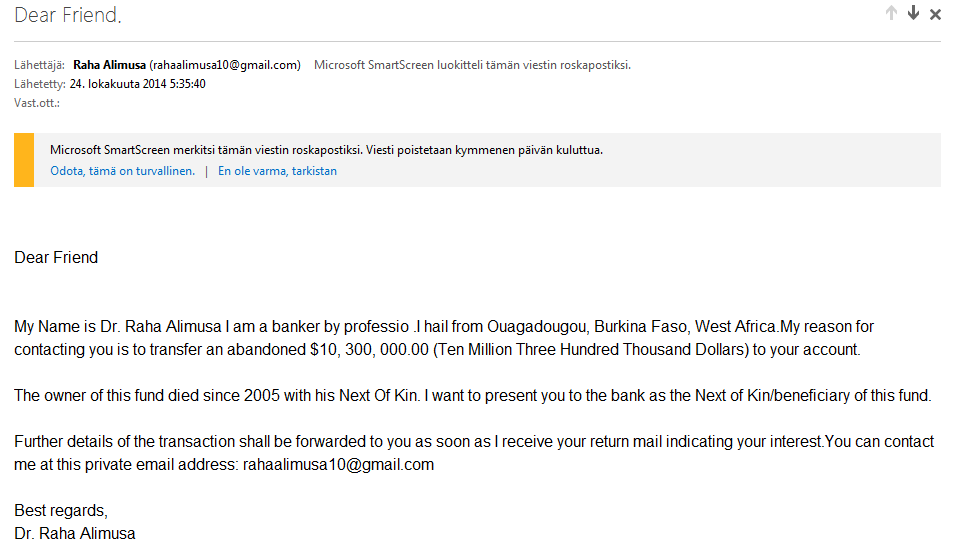Close the open email with the X
Viewport: 954px width, 544px height.
[x=935, y=14]
